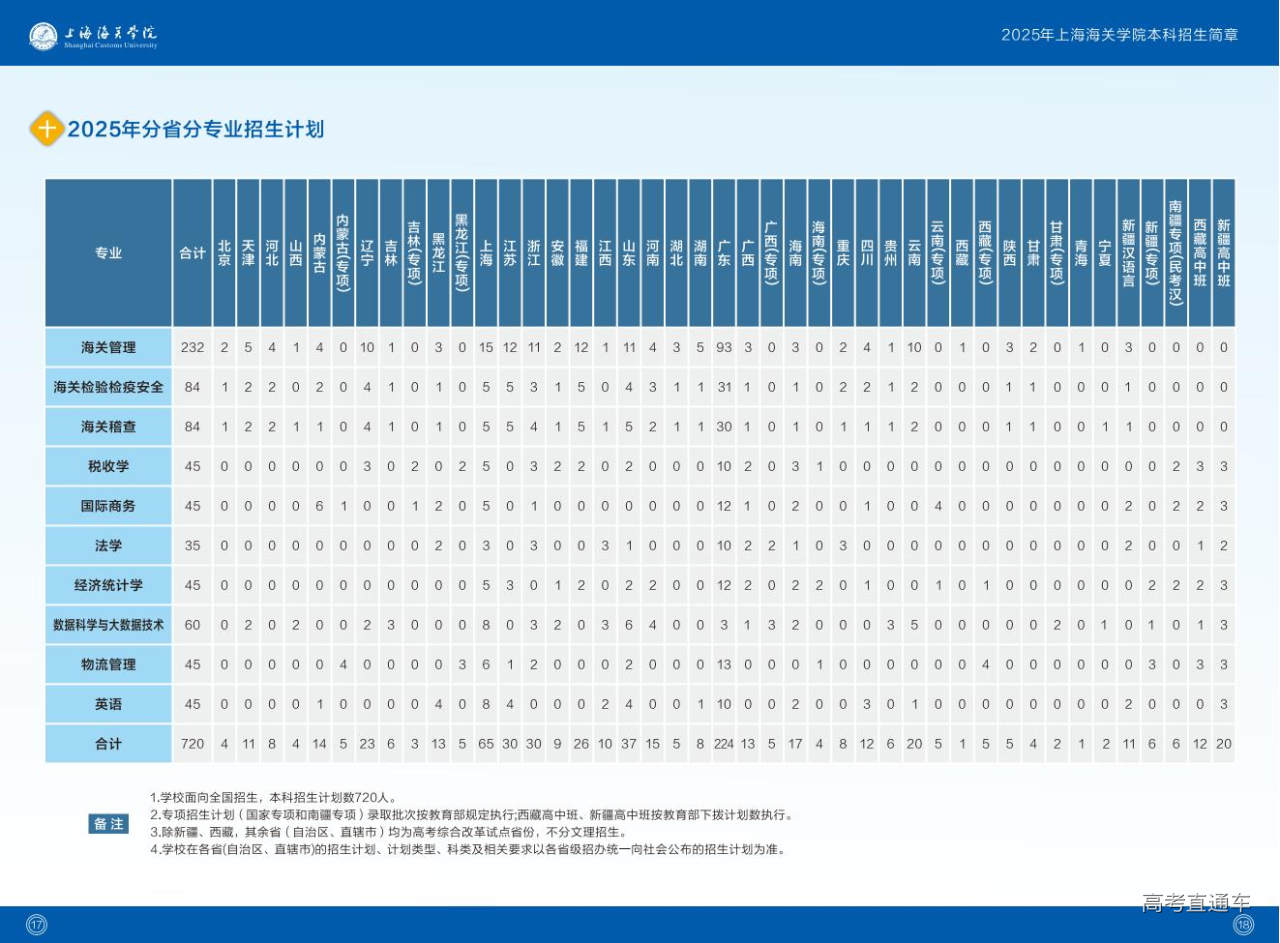Click the orange plus icon beside section title

click(46, 129)
